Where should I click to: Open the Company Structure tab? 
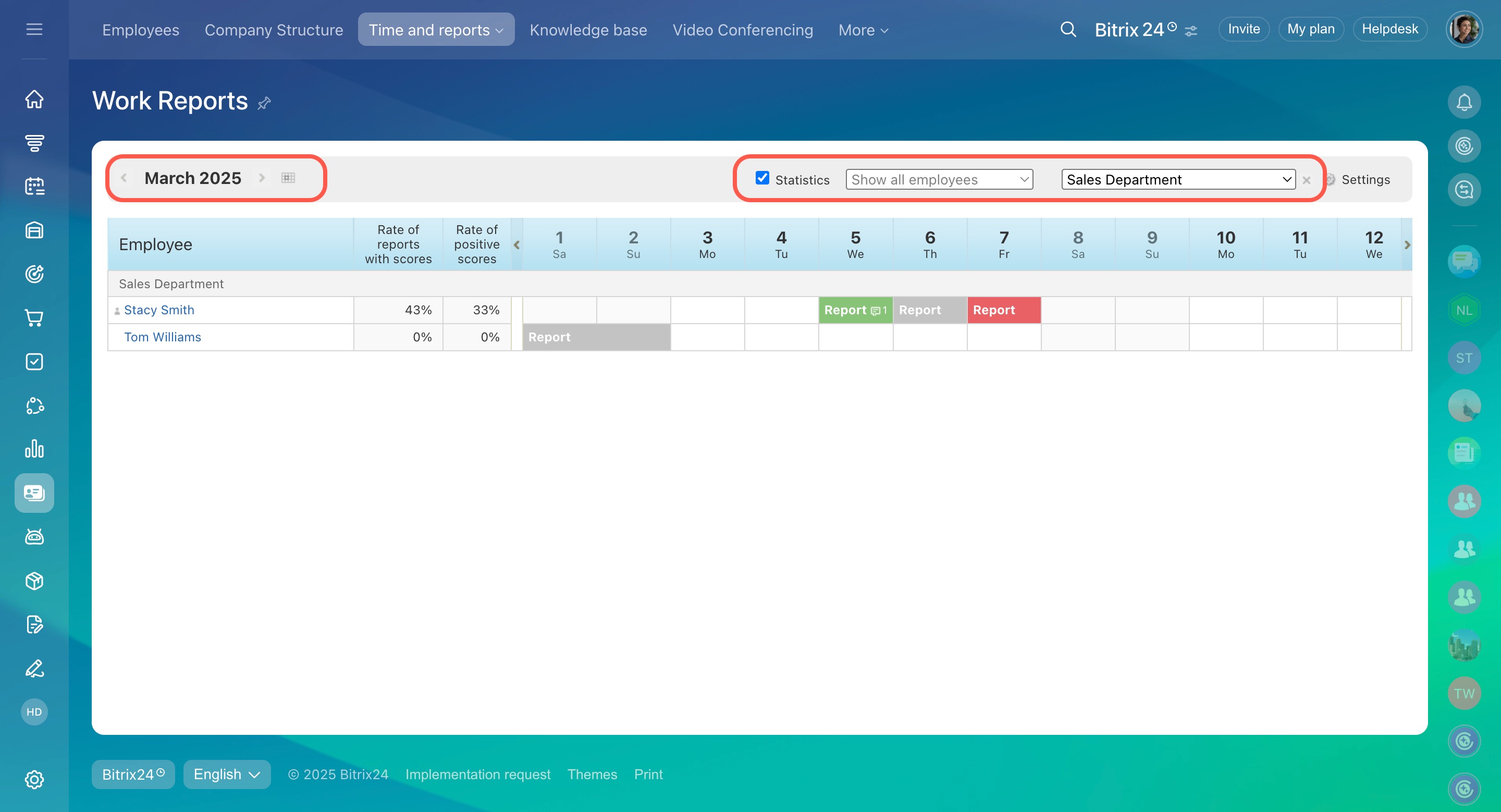click(x=274, y=30)
